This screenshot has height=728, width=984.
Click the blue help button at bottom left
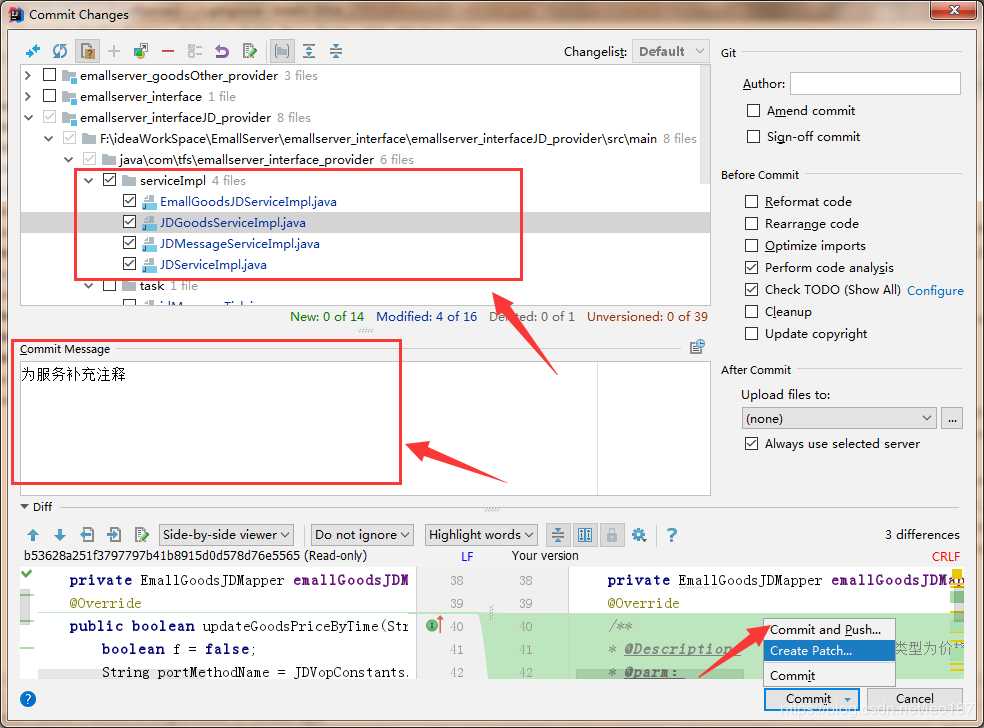(x=28, y=699)
